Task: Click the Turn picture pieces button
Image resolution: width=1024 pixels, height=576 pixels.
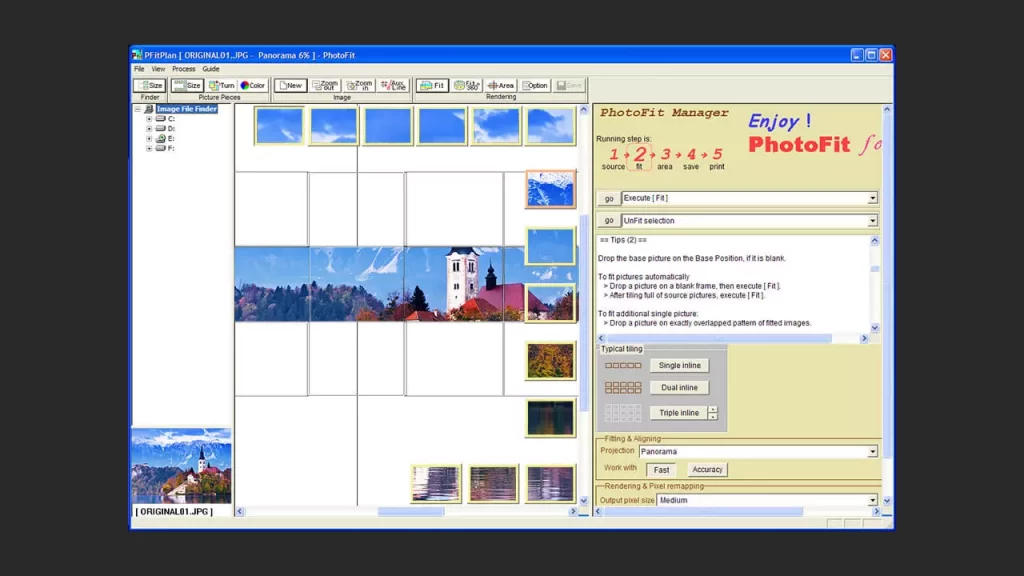Action: [x=221, y=85]
